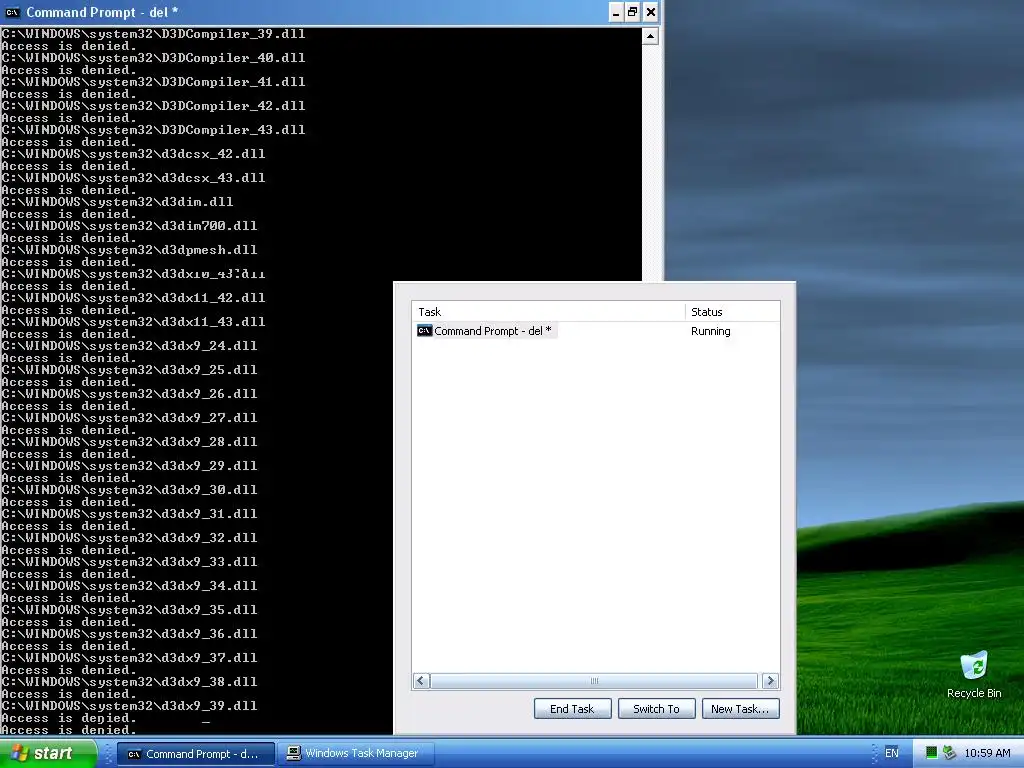The width and height of the screenshot is (1024, 768).
Task: Restore down the Command Prompt window
Action: tap(633, 12)
